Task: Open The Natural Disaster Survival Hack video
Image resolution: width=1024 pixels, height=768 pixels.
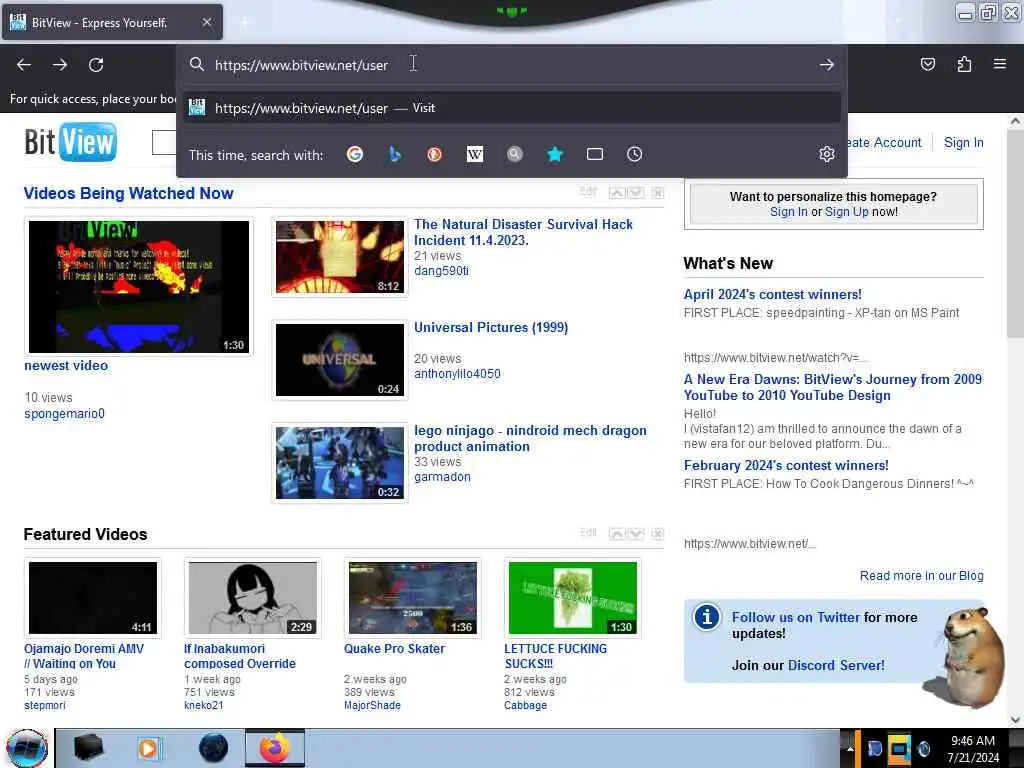Action: [523, 232]
